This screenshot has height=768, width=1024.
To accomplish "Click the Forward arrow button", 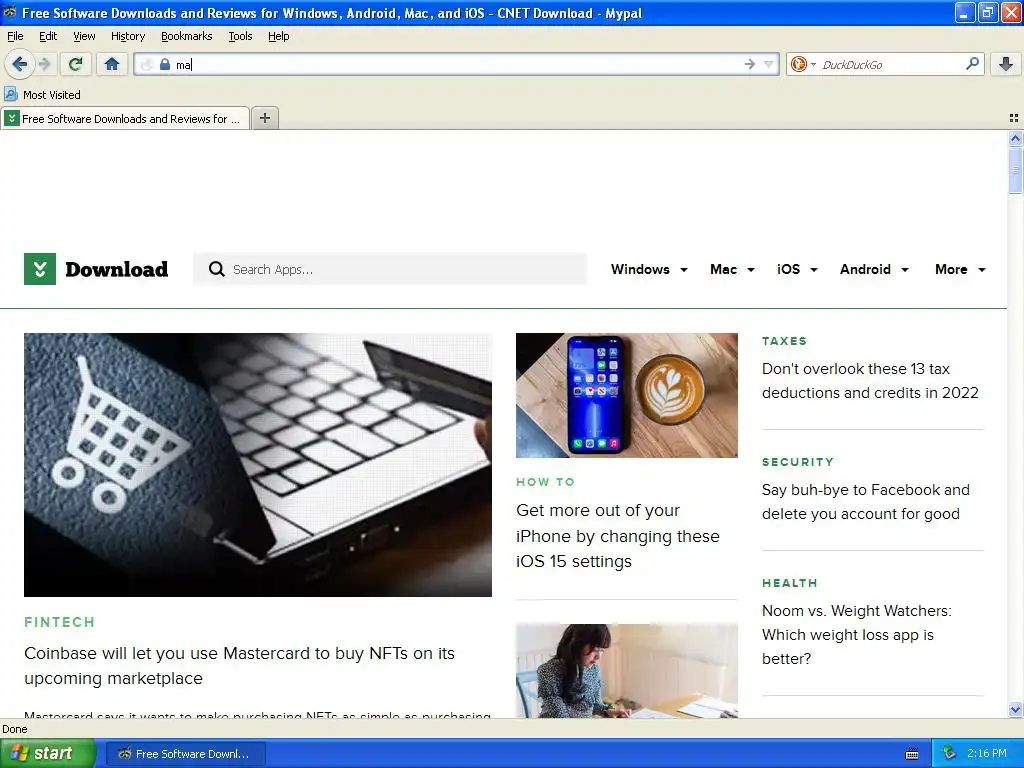I will pos(44,64).
